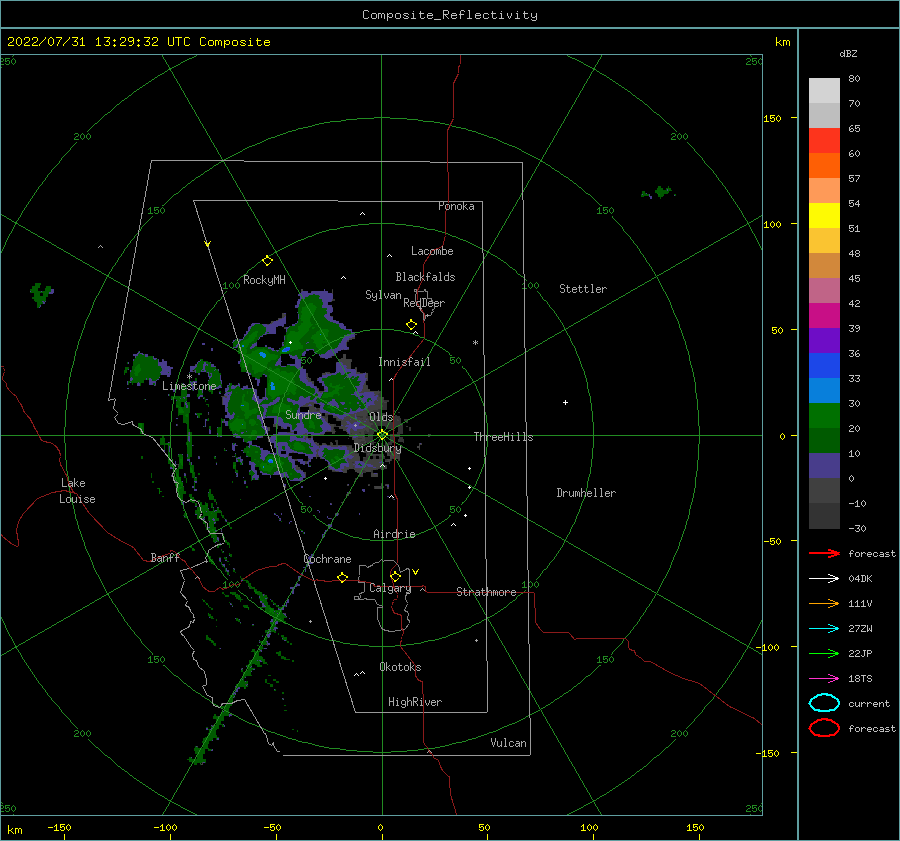Viewport: 900px width, 841px height.
Task: Click the orange 111V arrow icon
Action: (x=824, y=603)
